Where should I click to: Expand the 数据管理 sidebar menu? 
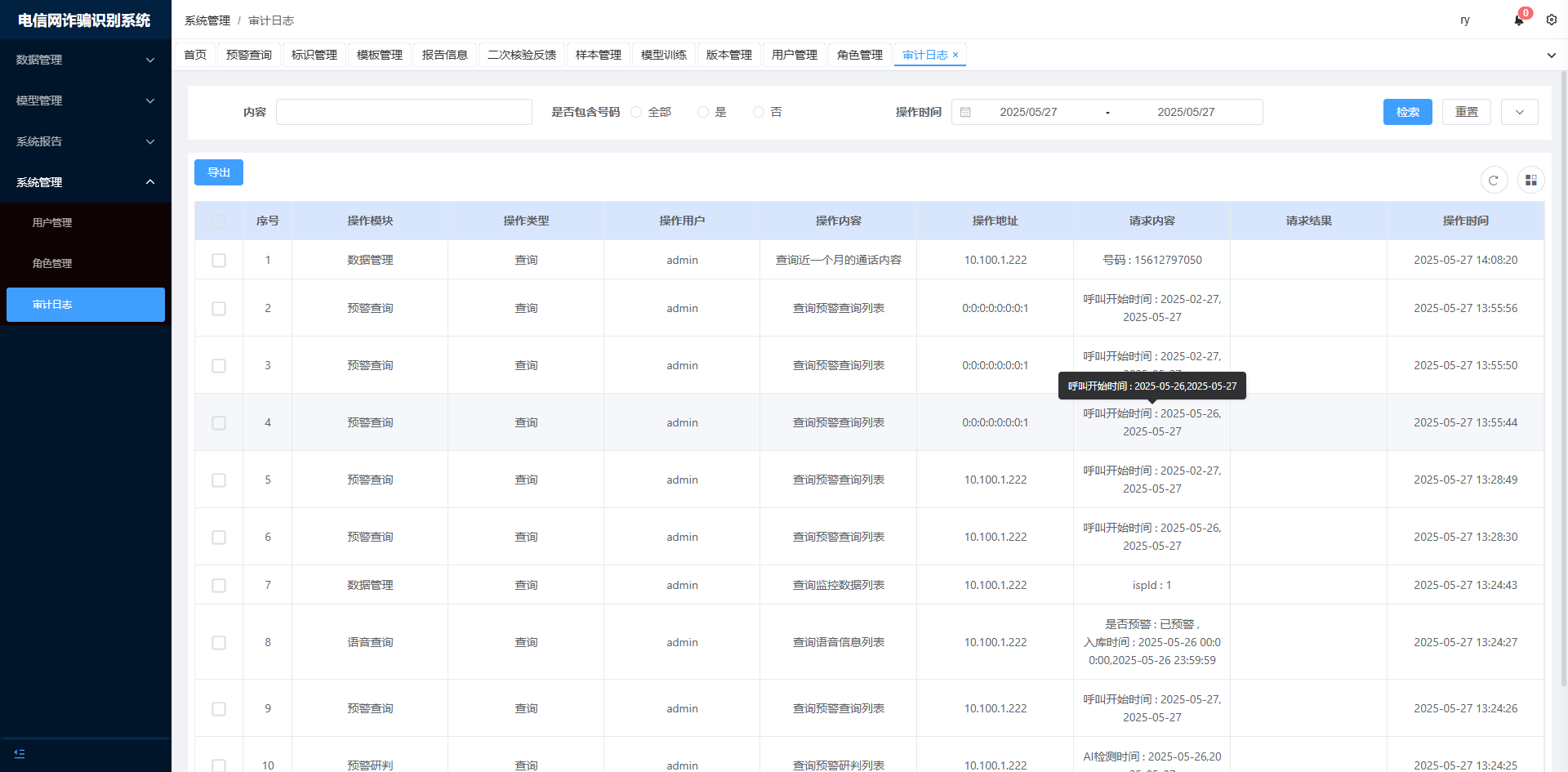point(85,60)
